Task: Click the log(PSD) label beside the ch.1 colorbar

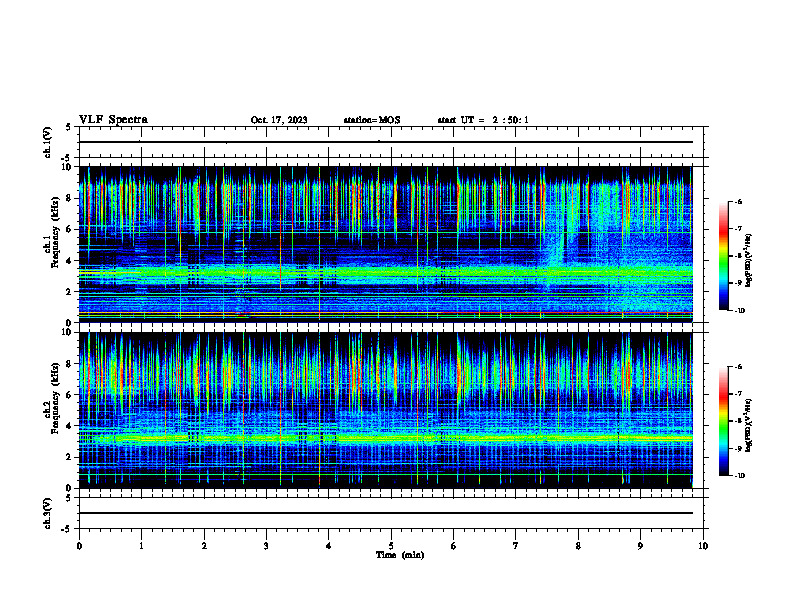Action: 749,261
